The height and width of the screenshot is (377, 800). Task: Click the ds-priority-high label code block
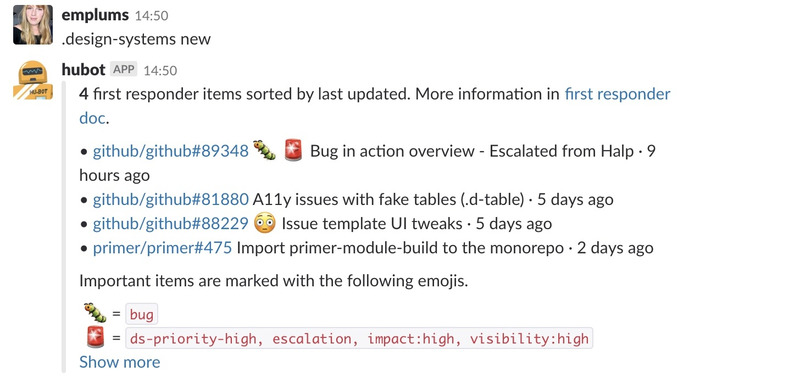[359, 338]
